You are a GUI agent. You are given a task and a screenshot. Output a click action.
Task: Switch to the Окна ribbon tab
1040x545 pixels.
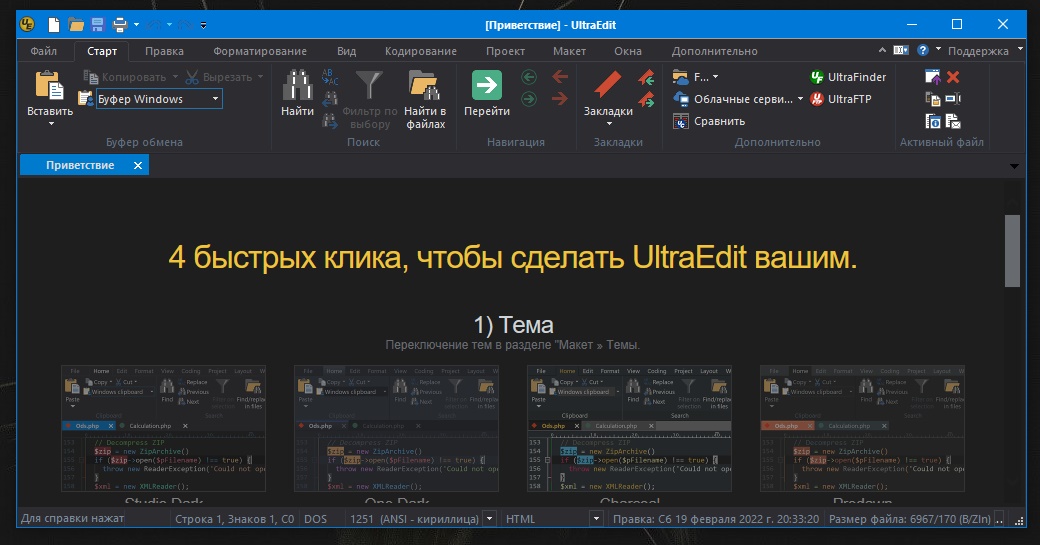(x=628, y=51)
